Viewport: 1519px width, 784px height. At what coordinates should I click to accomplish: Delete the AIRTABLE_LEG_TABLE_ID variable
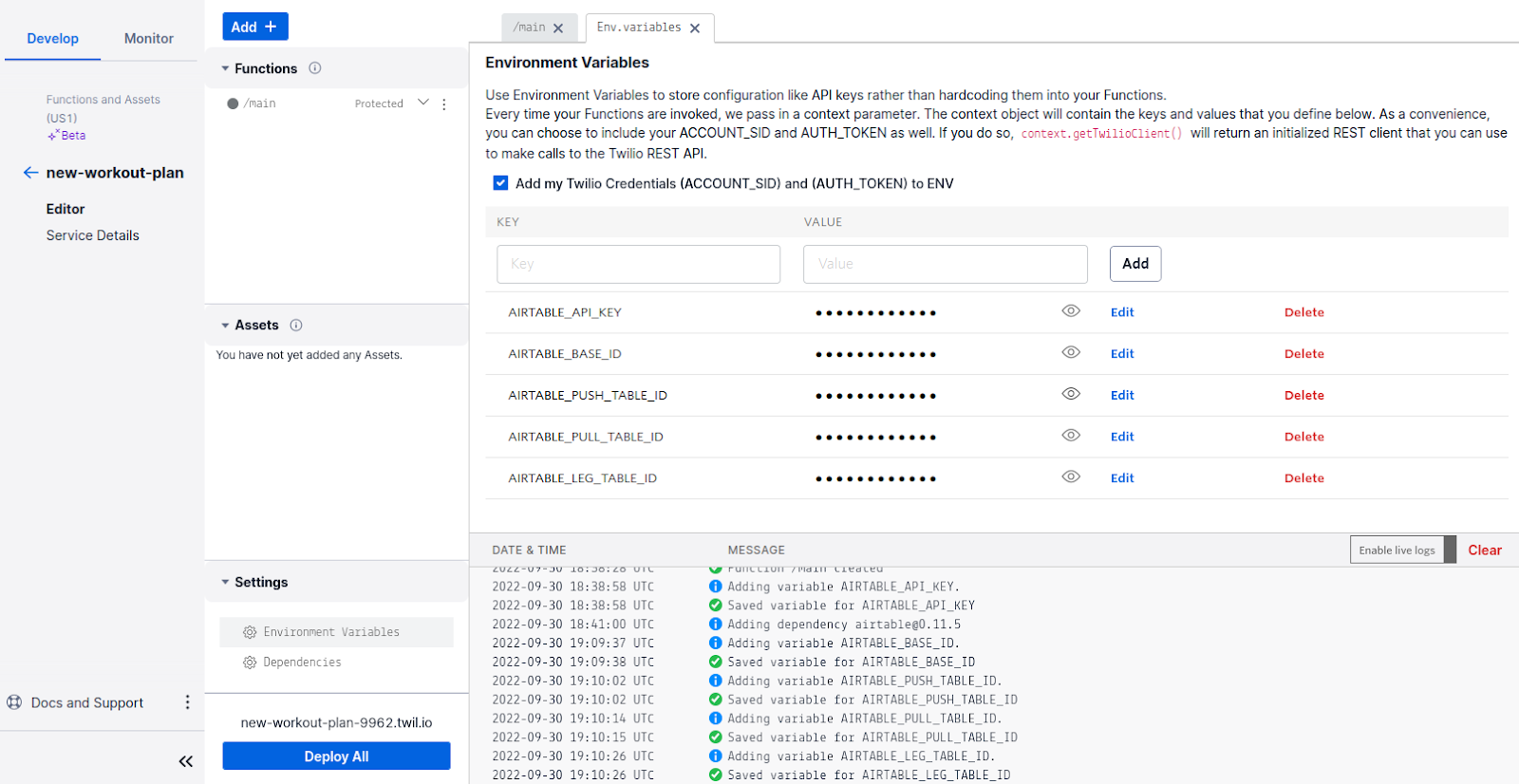[x=1304, y=478]
